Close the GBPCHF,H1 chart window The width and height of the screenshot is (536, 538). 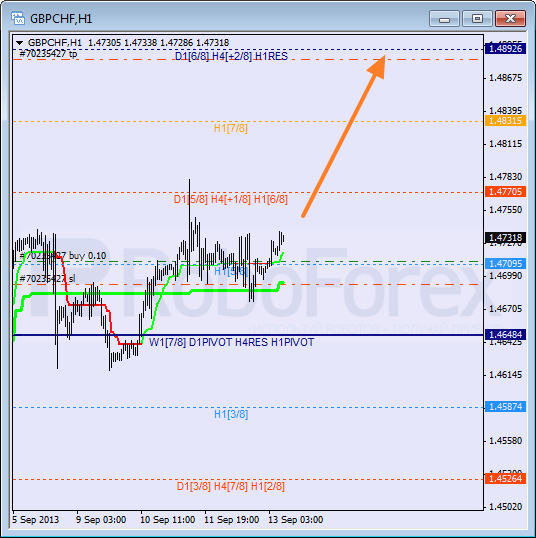pos(510,19)
